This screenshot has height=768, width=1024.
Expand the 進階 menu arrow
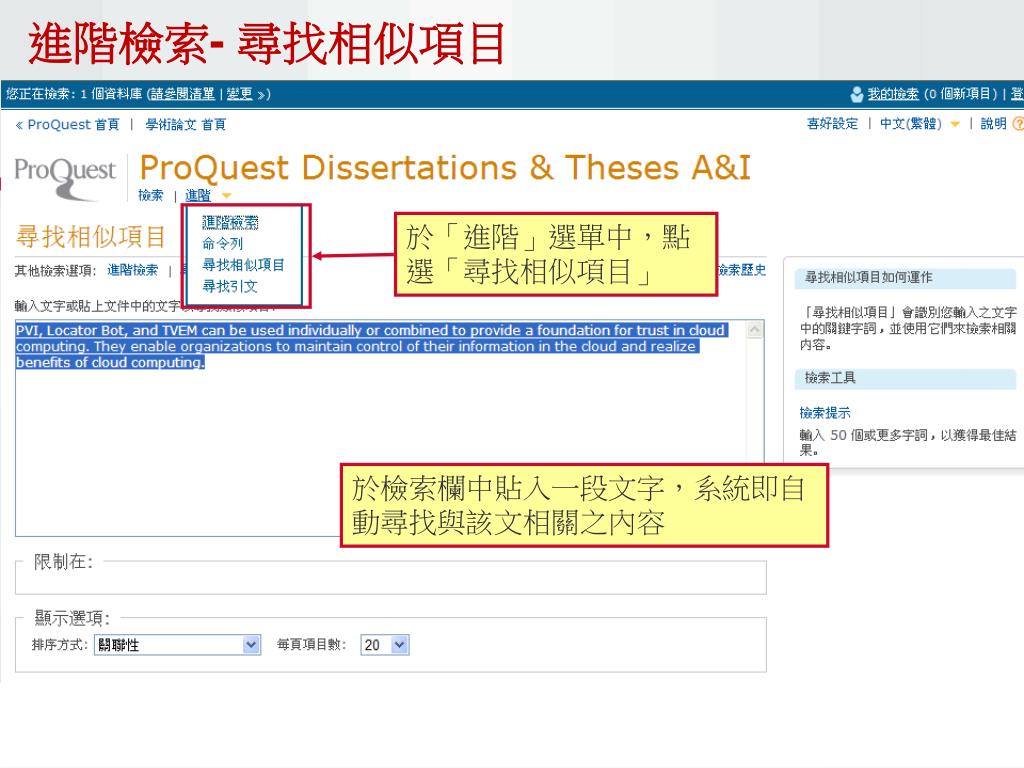tap(227, 195)
